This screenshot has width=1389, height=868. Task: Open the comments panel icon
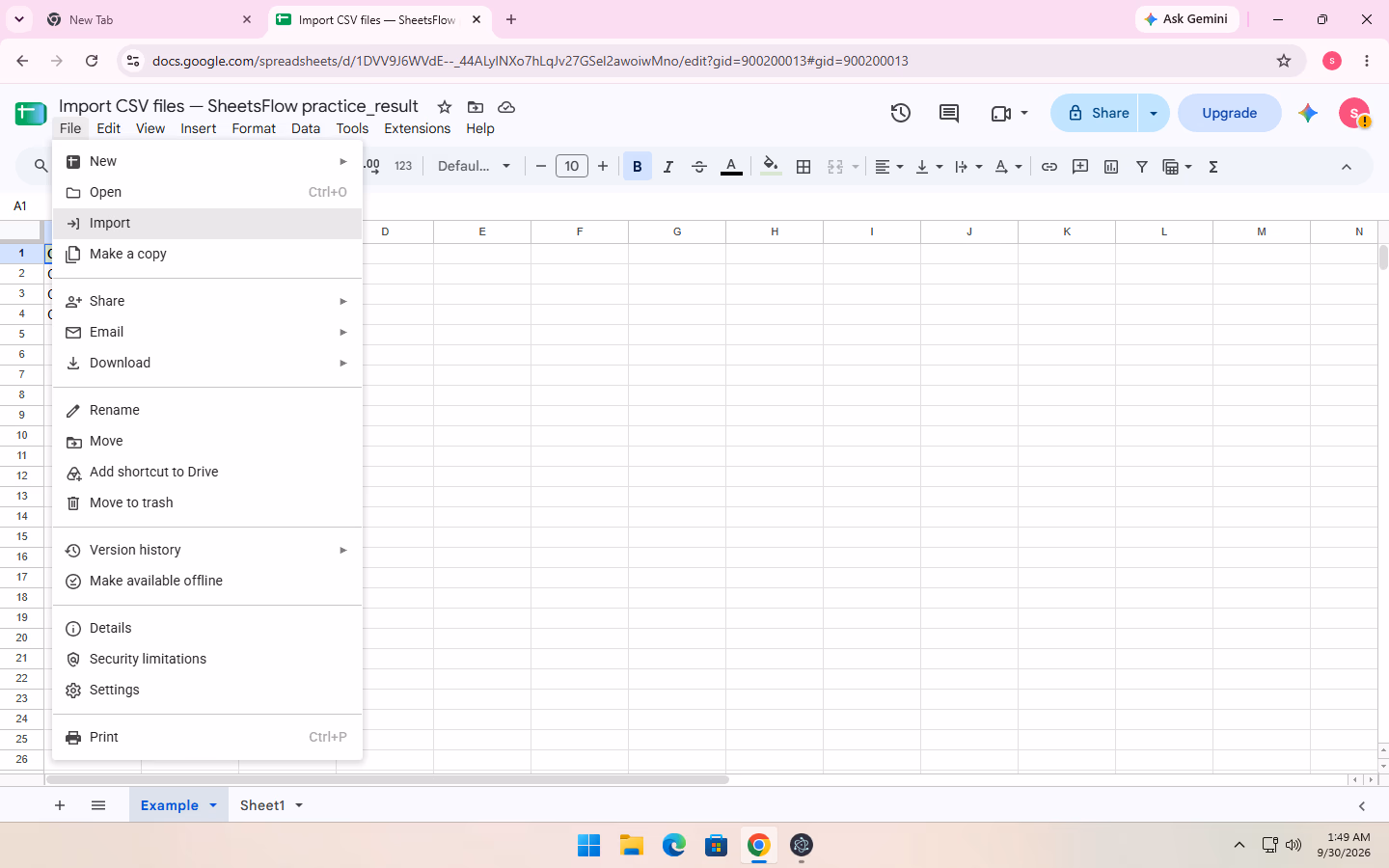[949, 113]
